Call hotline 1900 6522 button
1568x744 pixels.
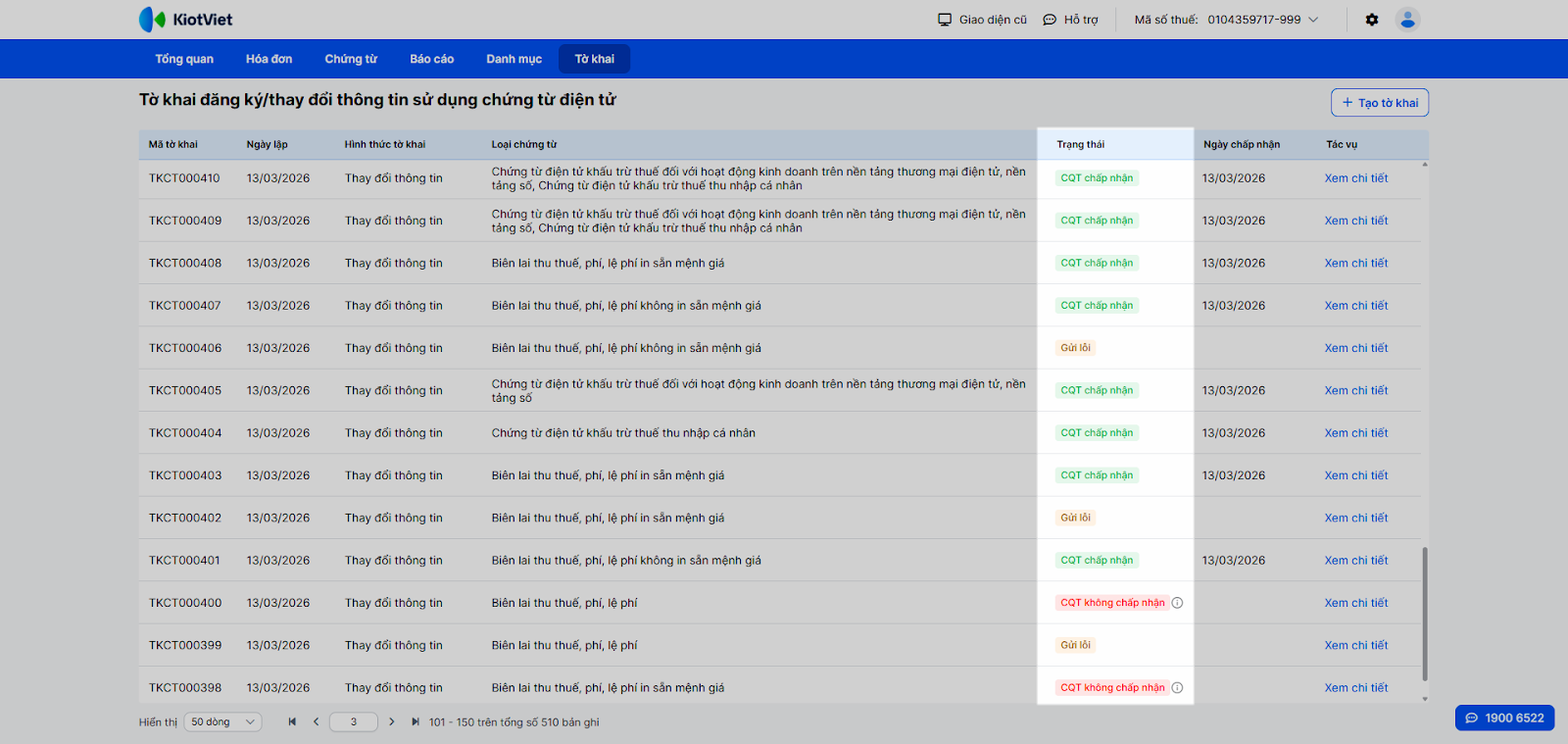1504,719
